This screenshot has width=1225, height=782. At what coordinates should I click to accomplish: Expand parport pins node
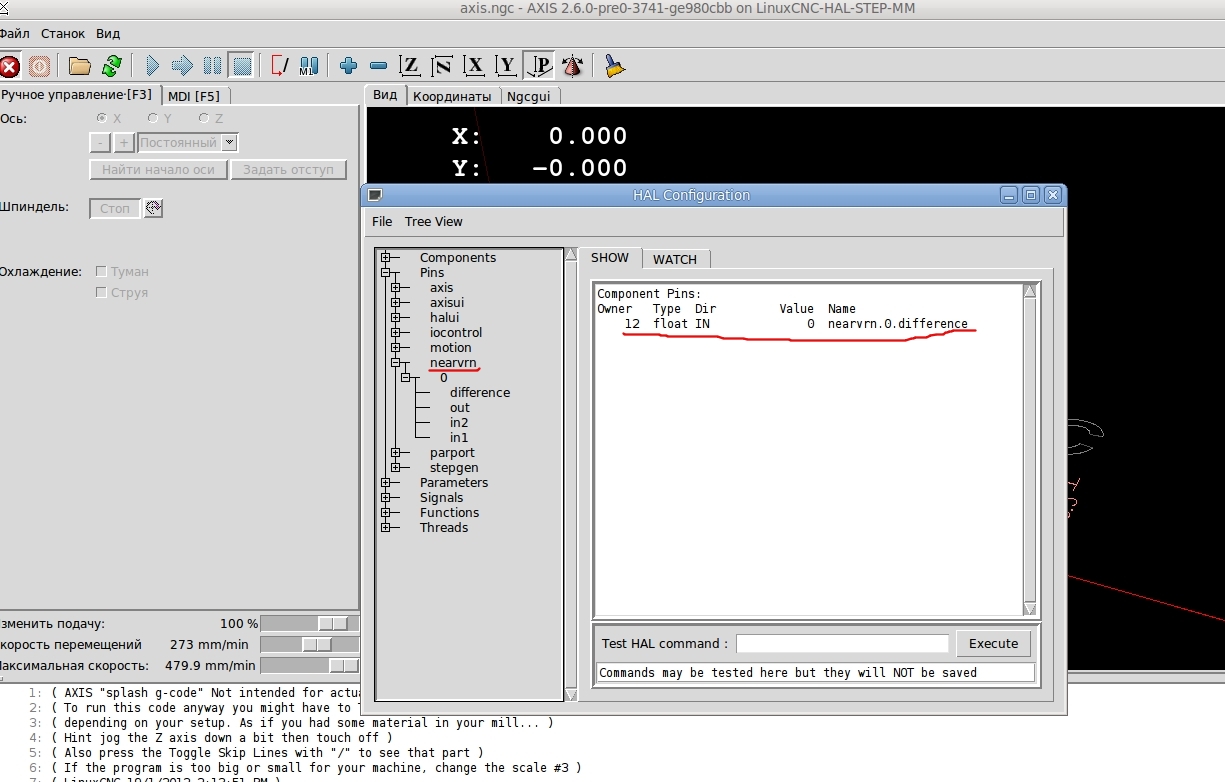coord(395,453)
